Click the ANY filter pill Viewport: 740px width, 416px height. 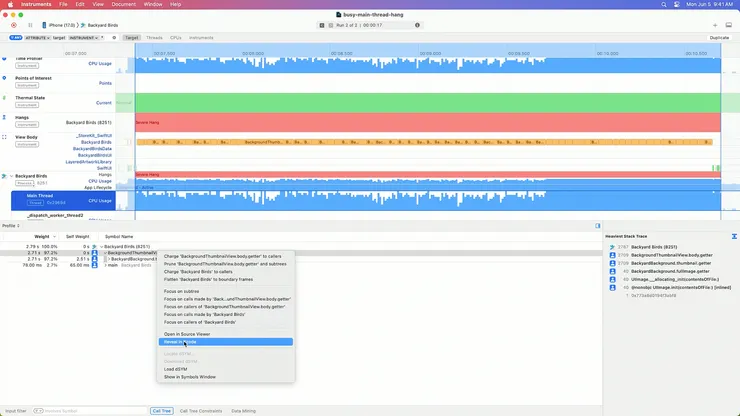click(16, 38)
